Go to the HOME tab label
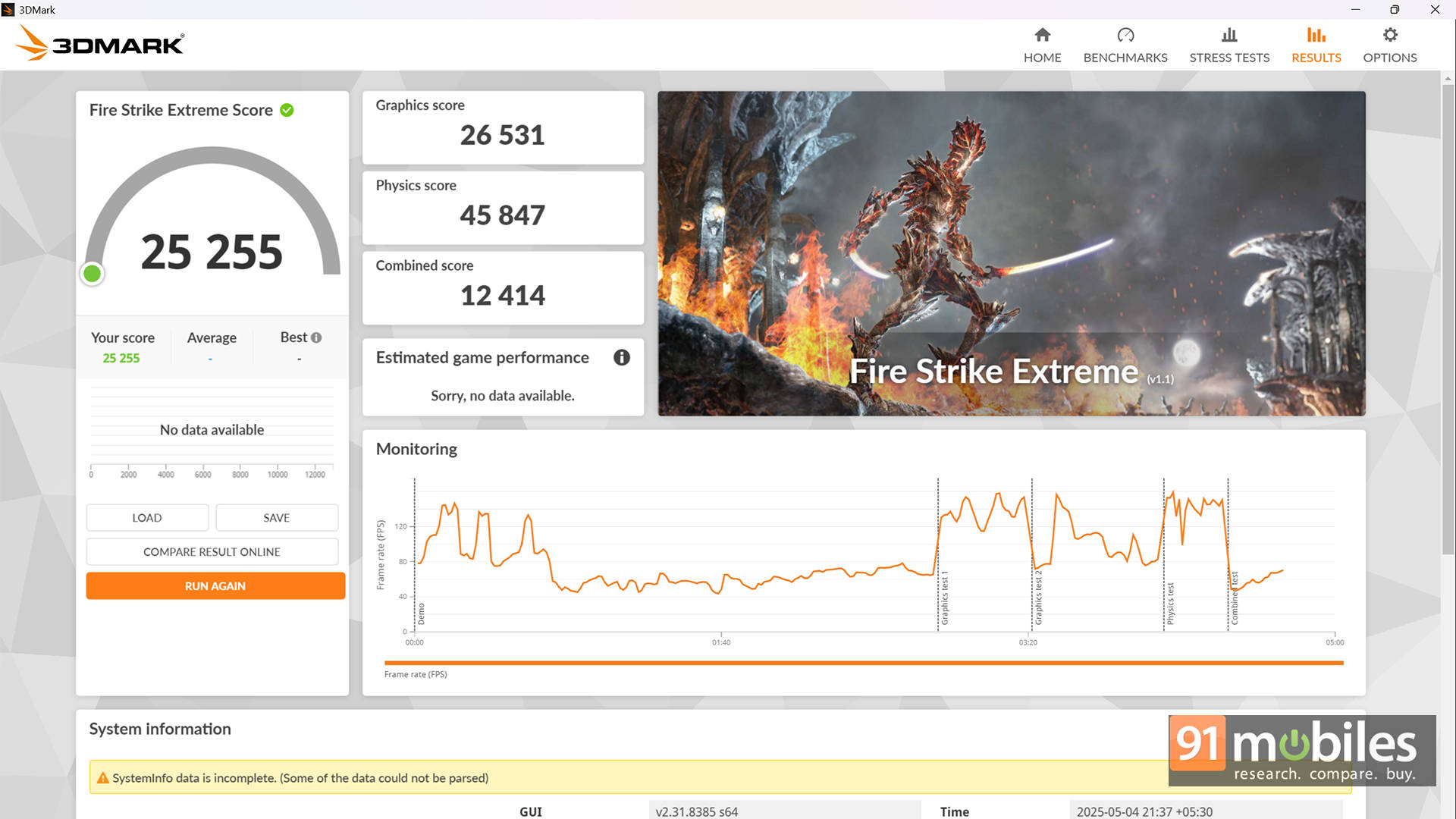This screenshot has width=1456, height=819. 1042,58
